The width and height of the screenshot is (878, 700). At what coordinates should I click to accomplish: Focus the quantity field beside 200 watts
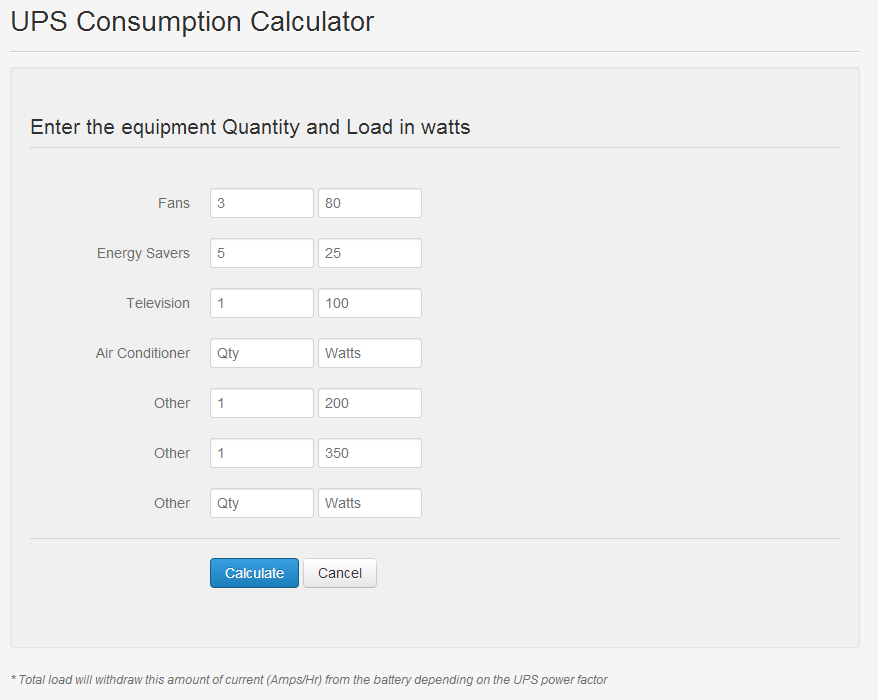262,403
